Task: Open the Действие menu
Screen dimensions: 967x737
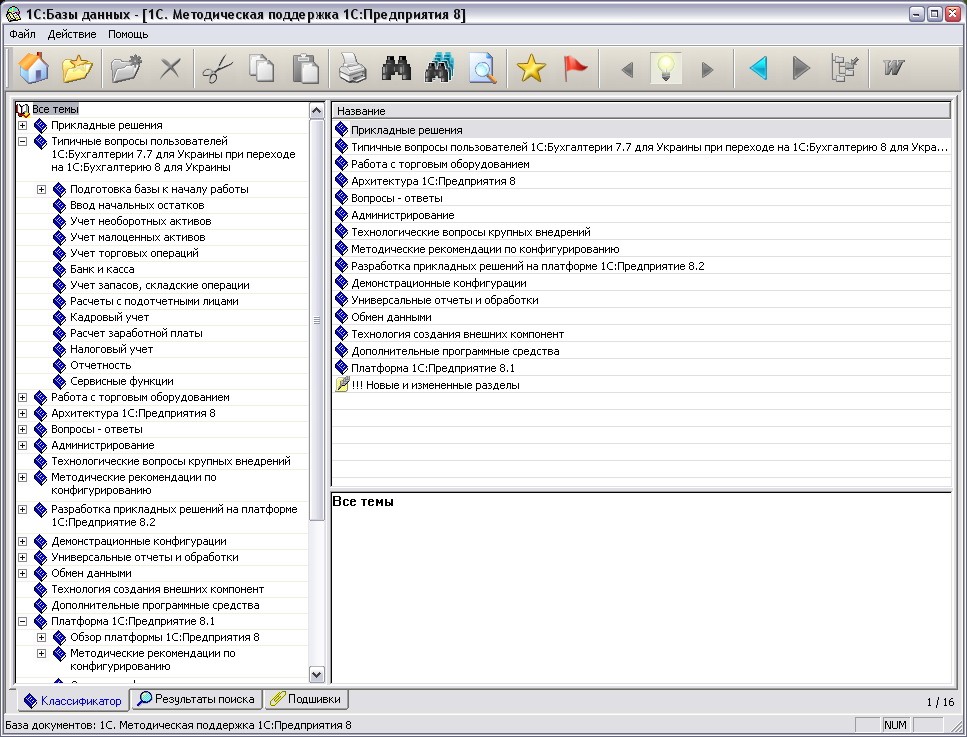Action: click(72, 35)
